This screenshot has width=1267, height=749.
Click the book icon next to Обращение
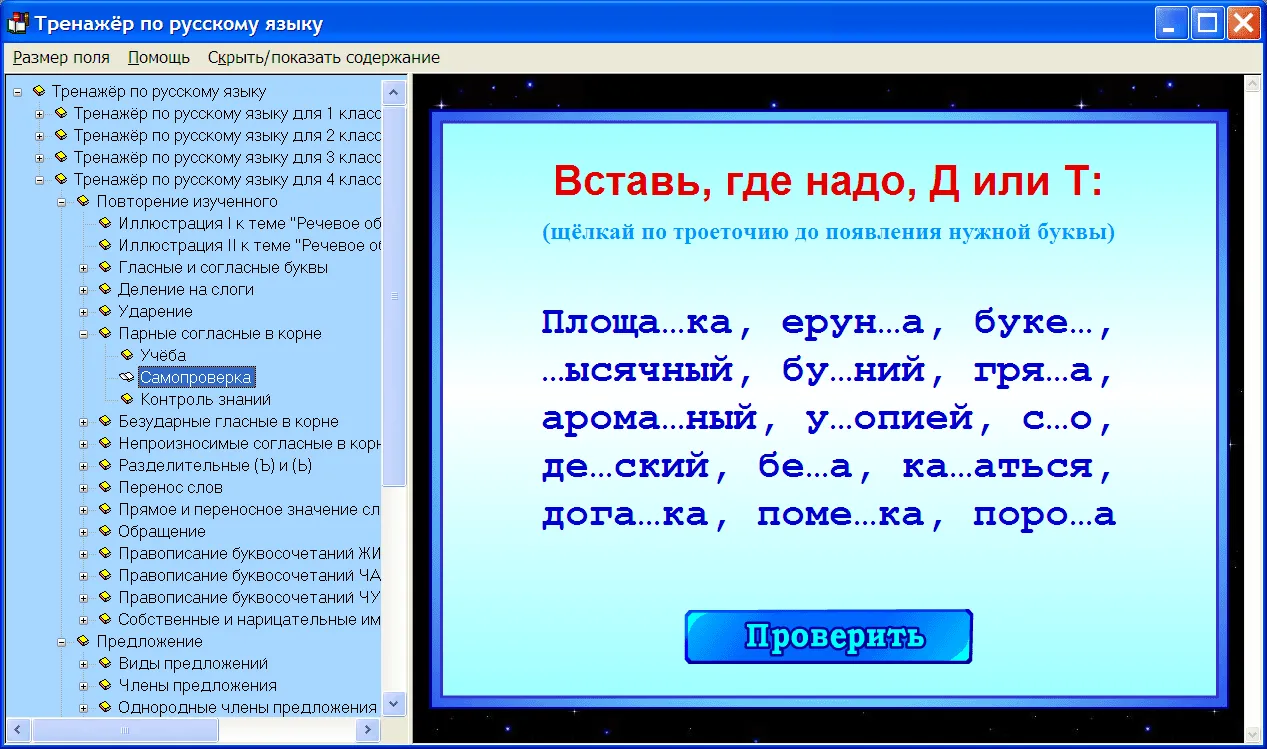[105, 531]
